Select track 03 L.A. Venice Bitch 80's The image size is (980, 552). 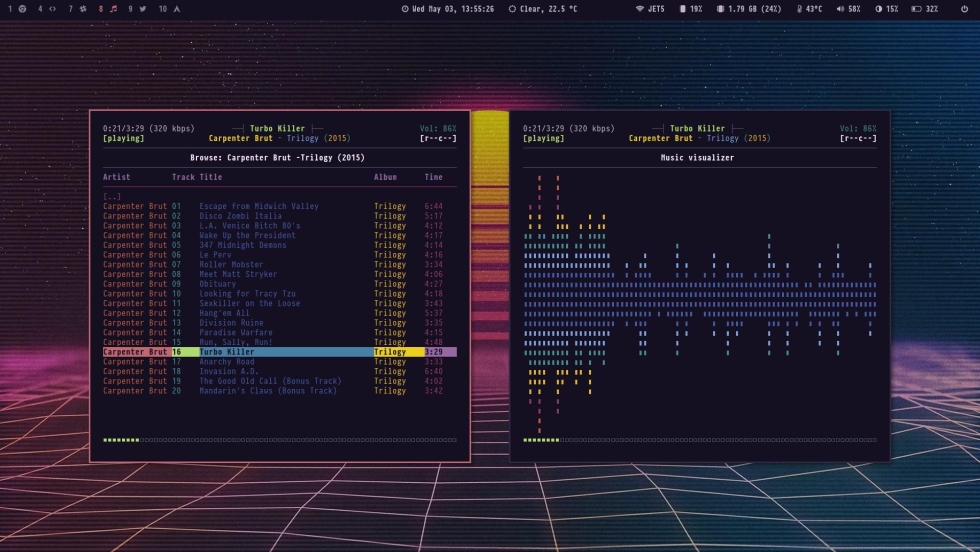pyautogui.click(x=280, y=226)
